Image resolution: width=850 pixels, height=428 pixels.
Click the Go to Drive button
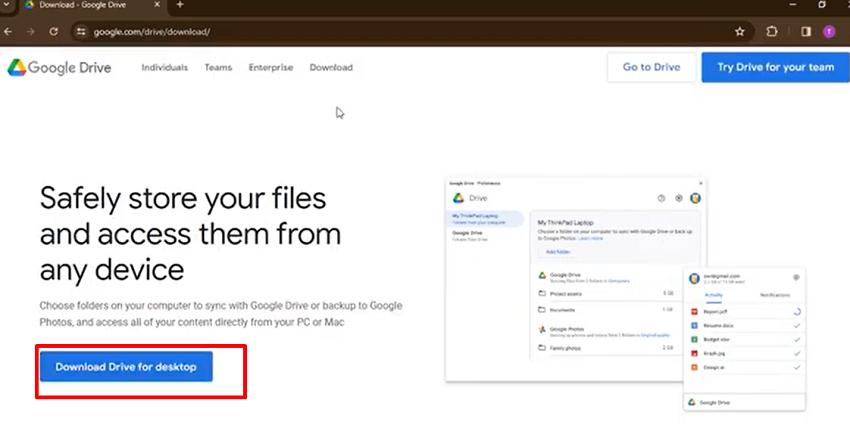[x=652, y=67]
